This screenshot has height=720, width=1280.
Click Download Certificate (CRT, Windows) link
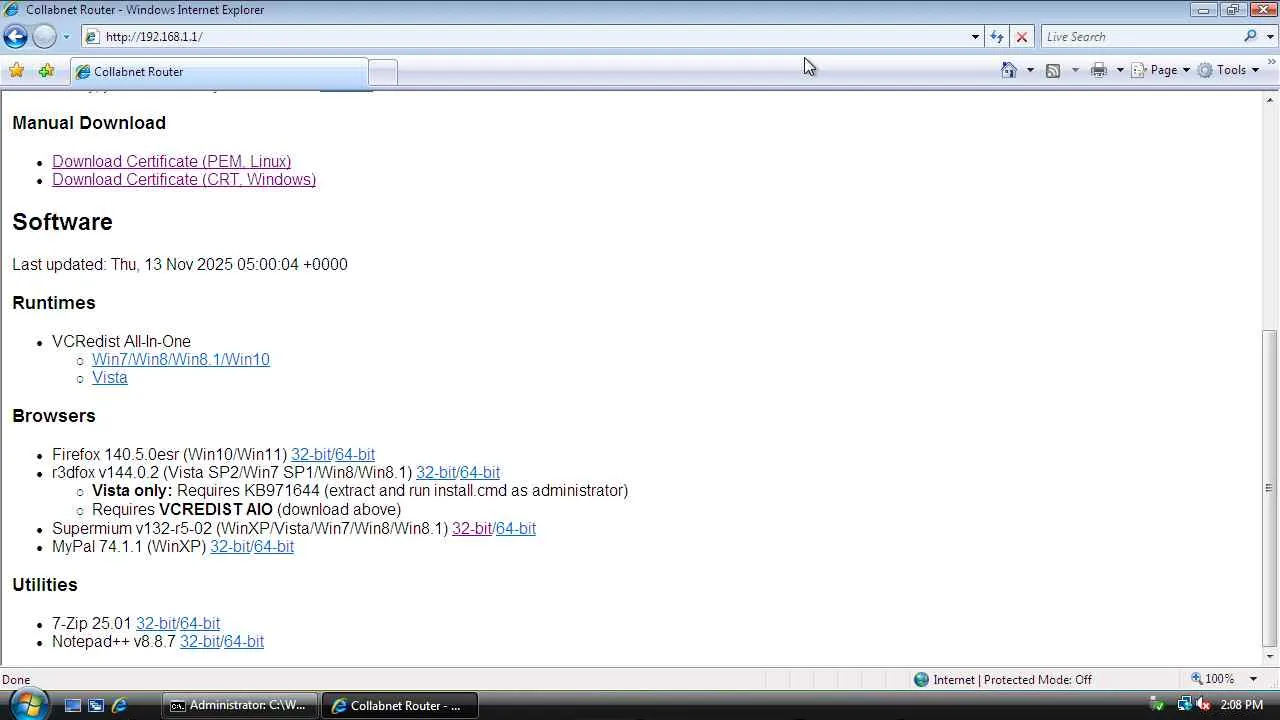coord(184,180)
